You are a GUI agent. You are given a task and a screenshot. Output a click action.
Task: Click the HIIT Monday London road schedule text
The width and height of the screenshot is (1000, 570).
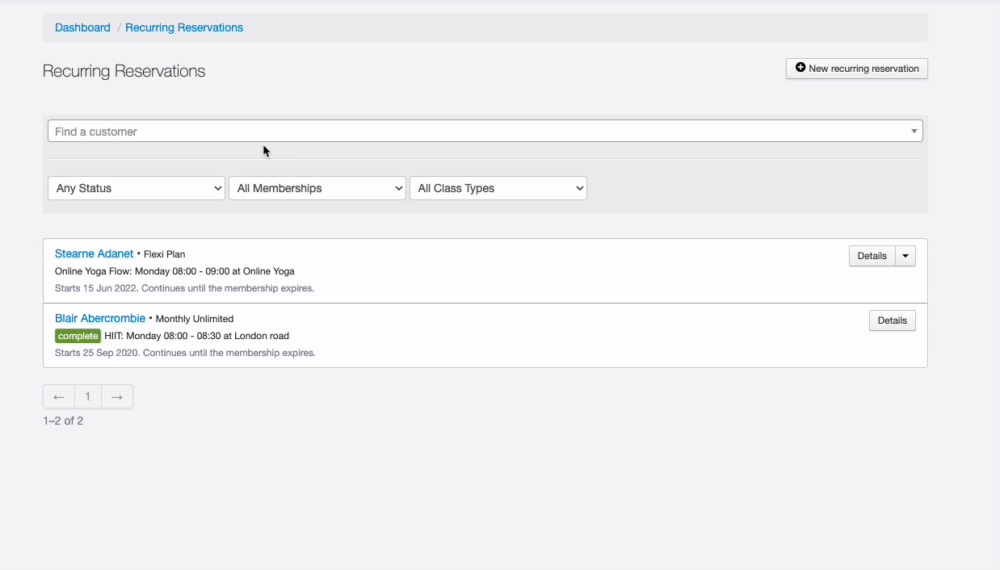[x=196, y=336]
